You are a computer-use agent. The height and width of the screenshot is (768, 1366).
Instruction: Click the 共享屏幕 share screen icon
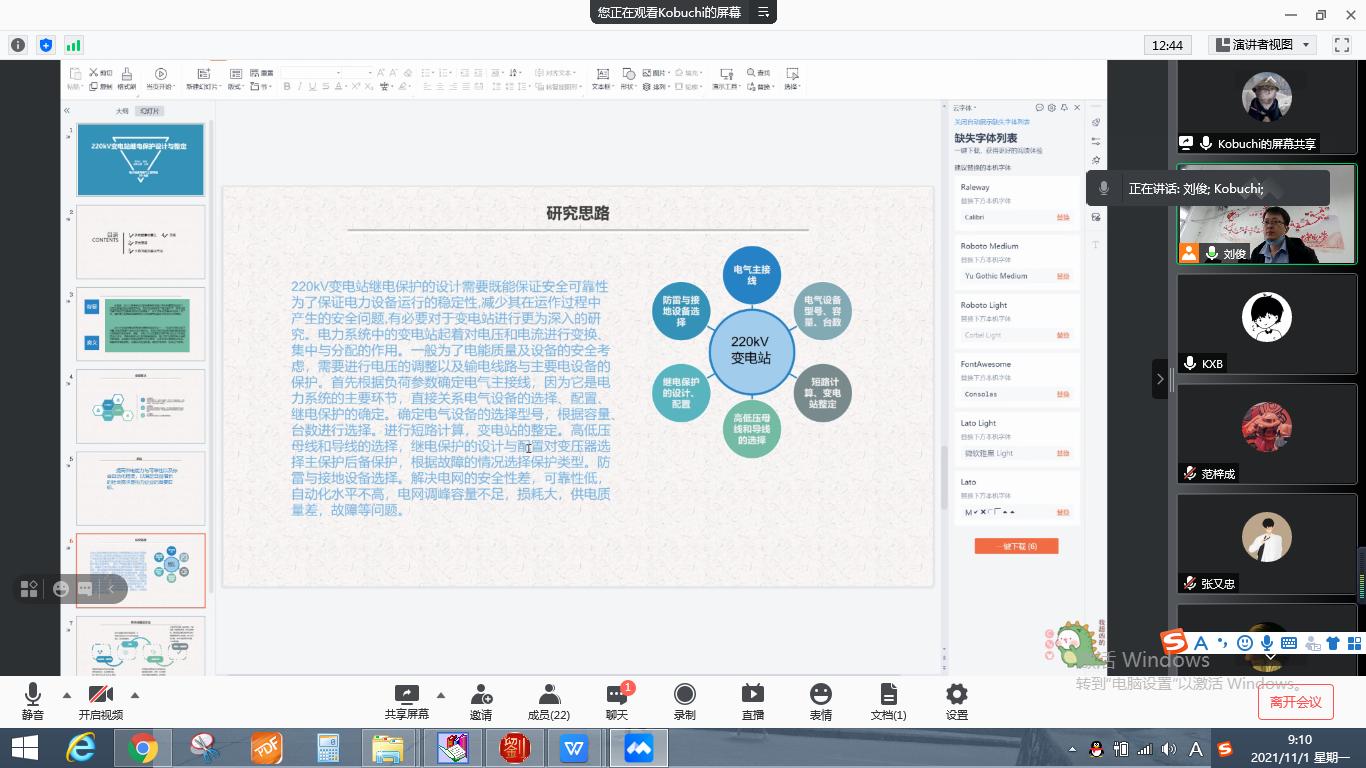click(406, 701)
